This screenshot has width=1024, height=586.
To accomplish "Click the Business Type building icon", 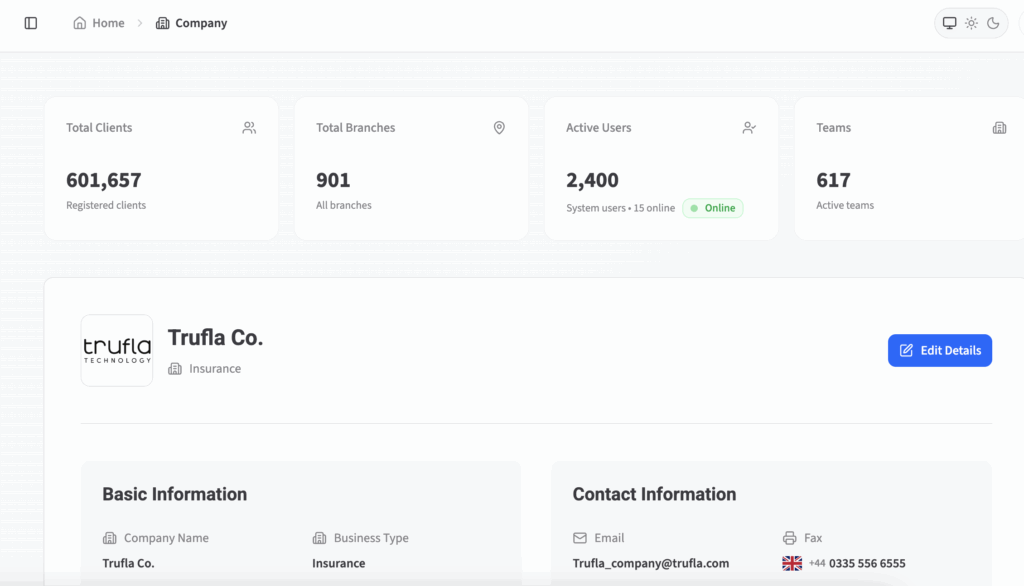I will [320, 538].
